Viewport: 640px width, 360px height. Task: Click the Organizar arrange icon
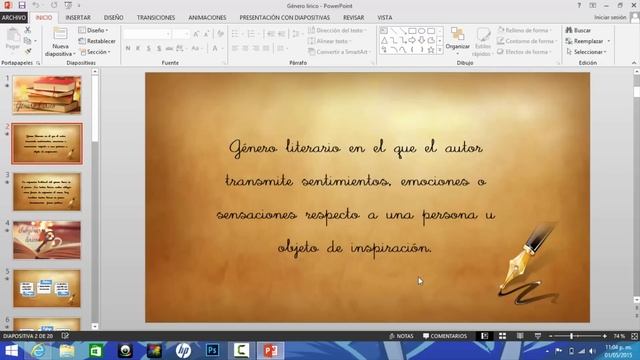[x=458, y=34]
